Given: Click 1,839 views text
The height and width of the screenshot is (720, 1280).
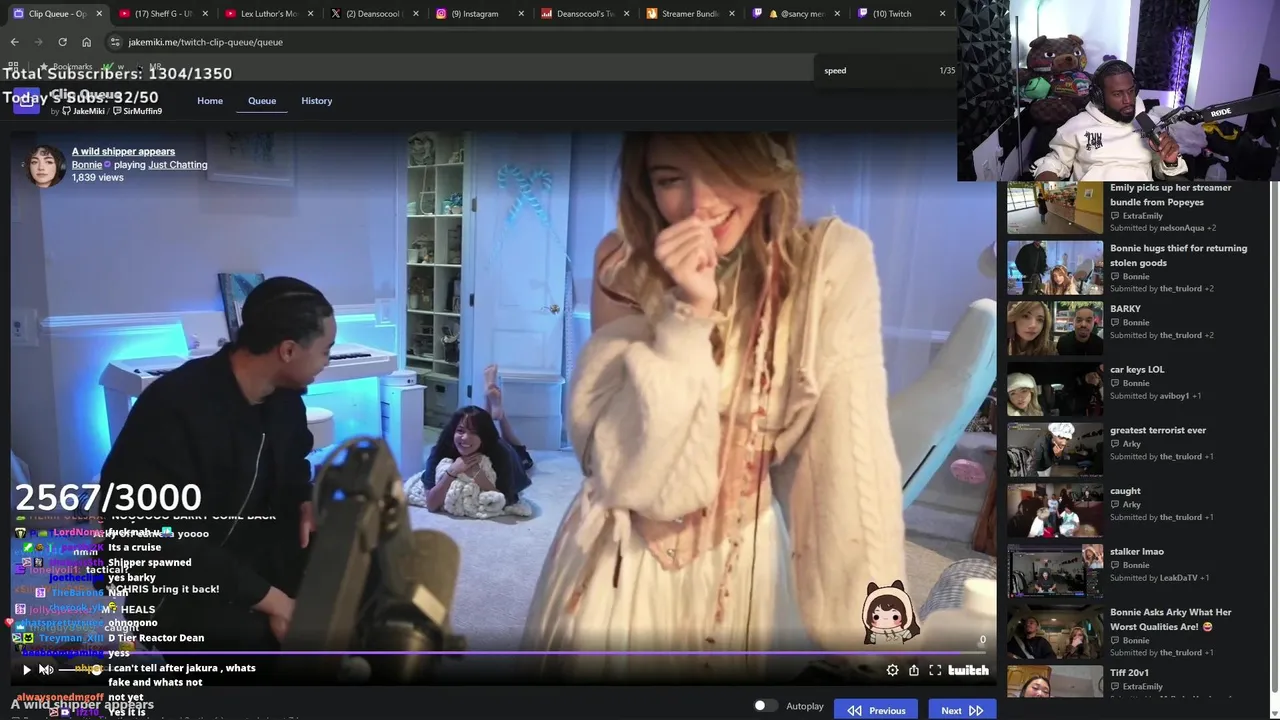Looking at the screenshot, I should pyautogui.click(x=98, y=177).
